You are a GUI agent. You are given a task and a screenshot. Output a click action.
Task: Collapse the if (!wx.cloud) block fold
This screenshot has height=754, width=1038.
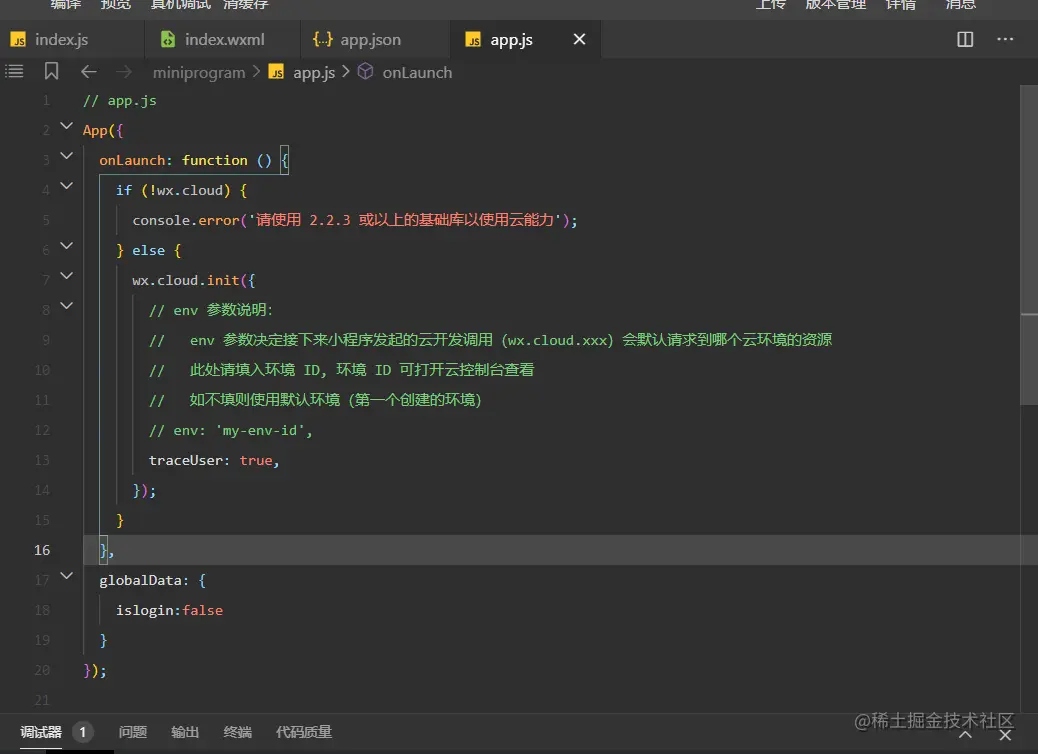[x=66, y=185]
